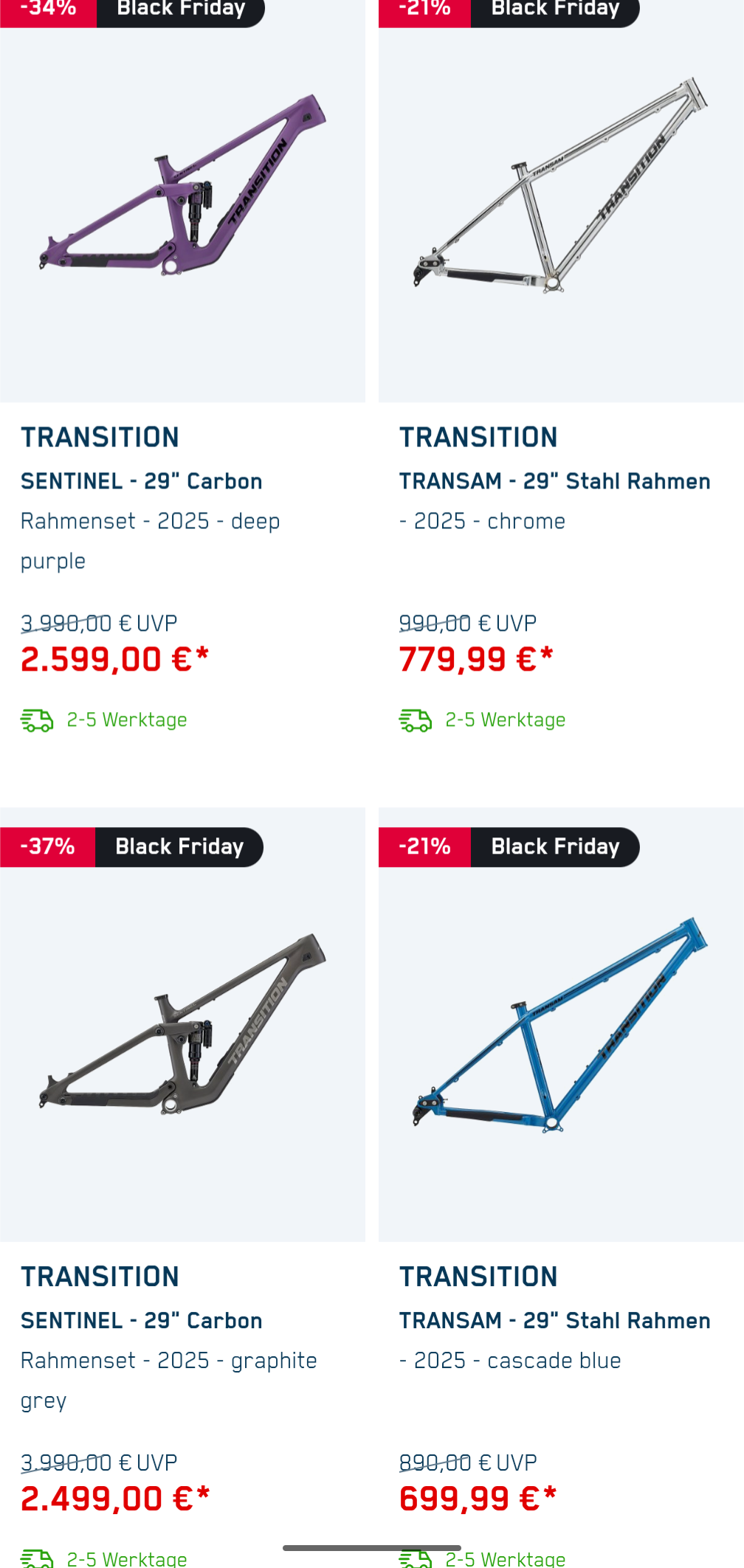This screenshot has width=744, height=1568.
Task: Open Sentinel 29" Carbon graphite grey title
Action: pyautogui.click(x=142, y=1321)
